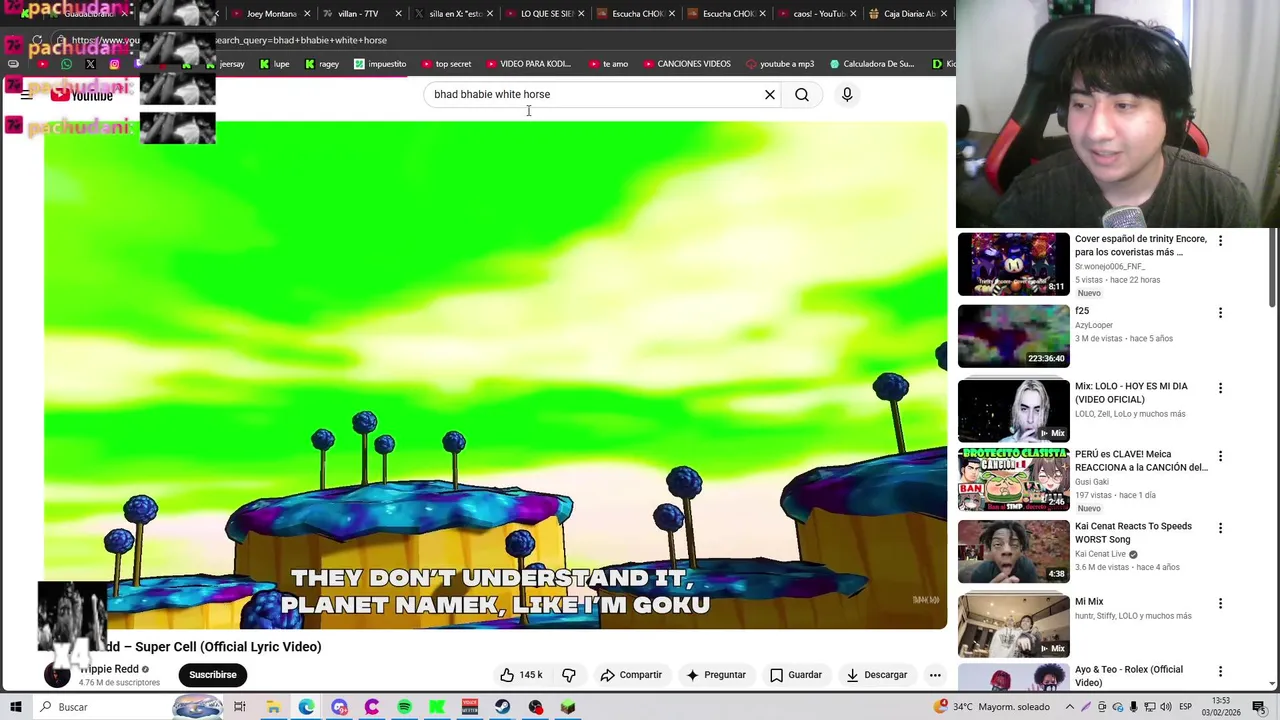Open options for Cover español de trinity video
1280x720 pixels.
[x=1220, y=241]
